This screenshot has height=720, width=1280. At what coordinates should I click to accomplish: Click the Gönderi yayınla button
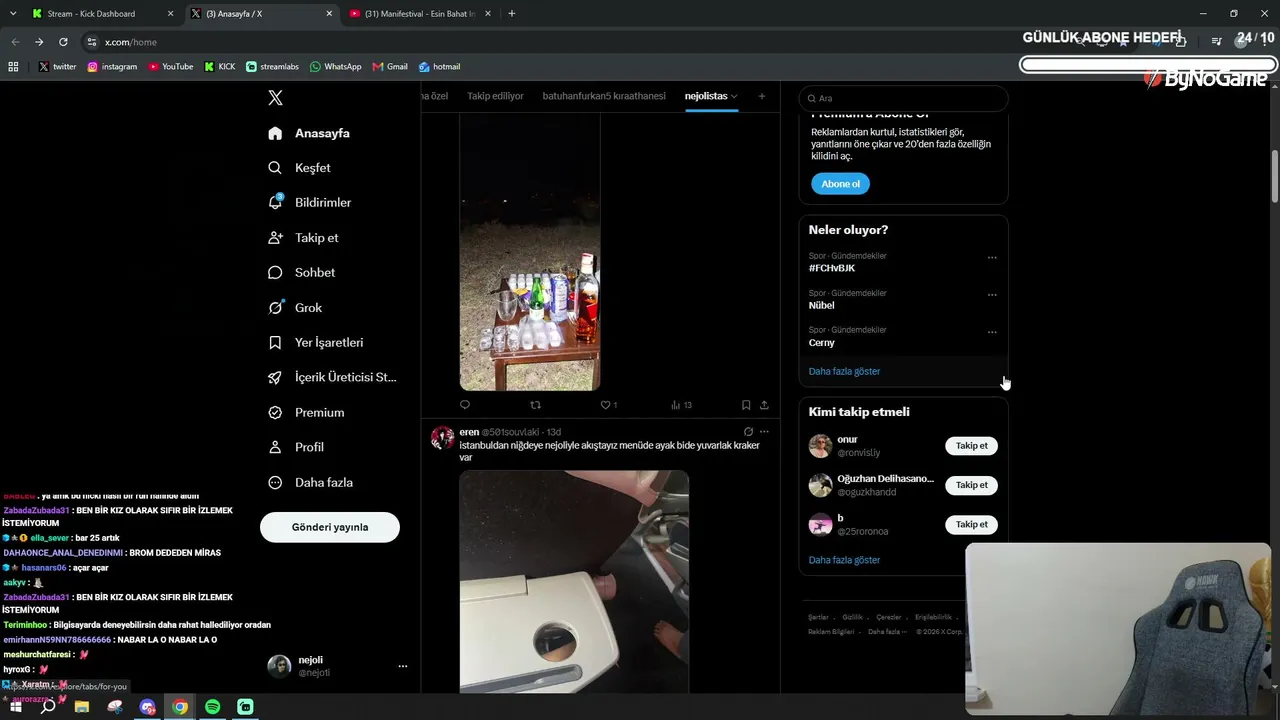[330, 527]
